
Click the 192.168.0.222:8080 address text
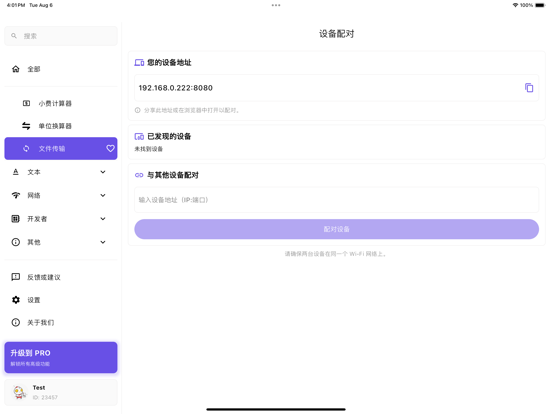coord(176,88)
